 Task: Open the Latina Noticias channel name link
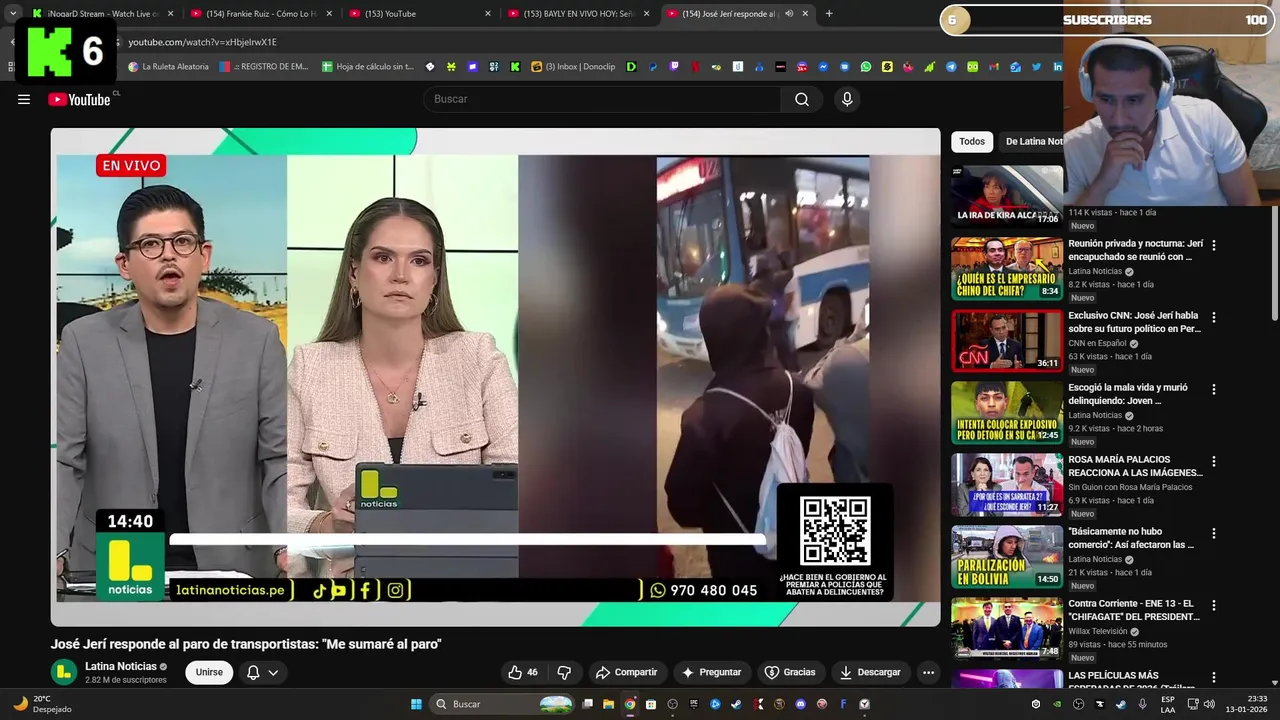tap(121, 666)
